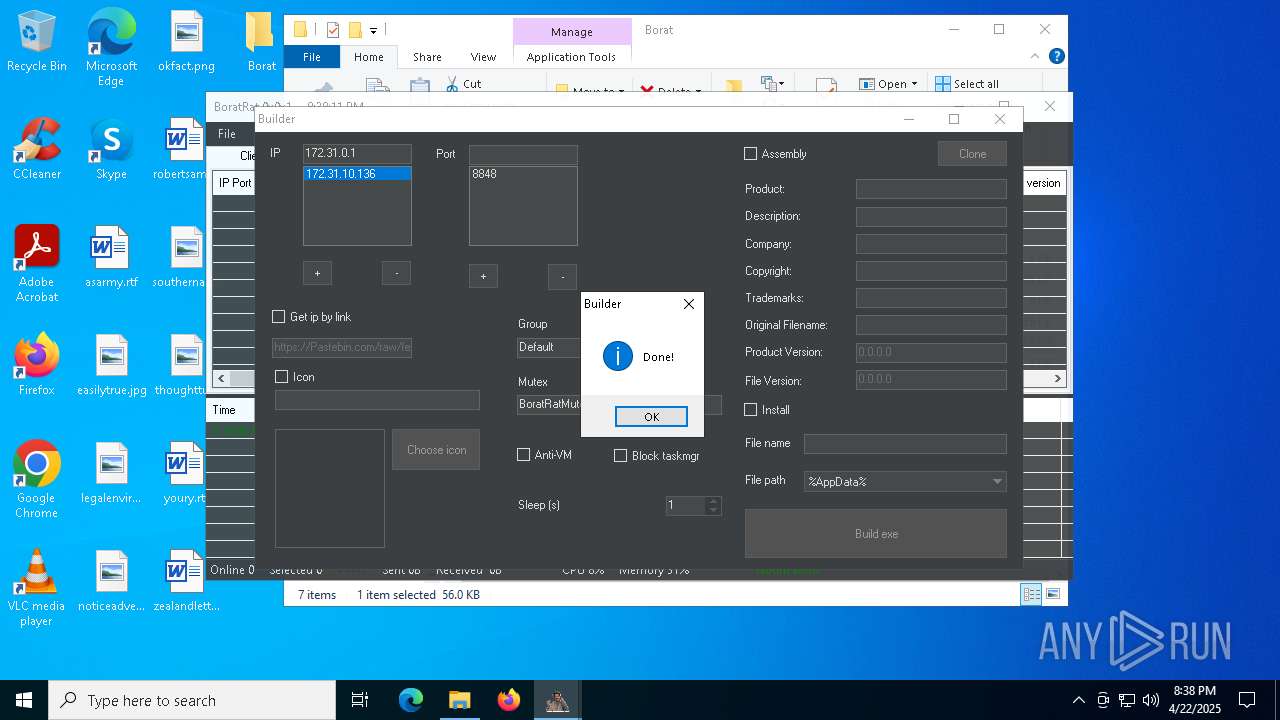
Task: Select the 8848 port entry
Action: pyautogui.click(x=523, y=174)
